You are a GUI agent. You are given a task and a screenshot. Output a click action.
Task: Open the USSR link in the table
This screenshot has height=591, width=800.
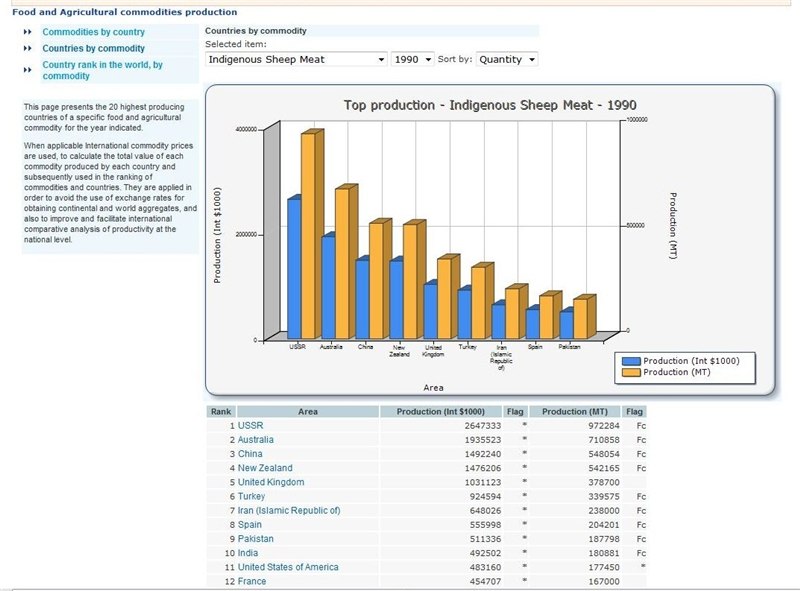coord(251,426)
